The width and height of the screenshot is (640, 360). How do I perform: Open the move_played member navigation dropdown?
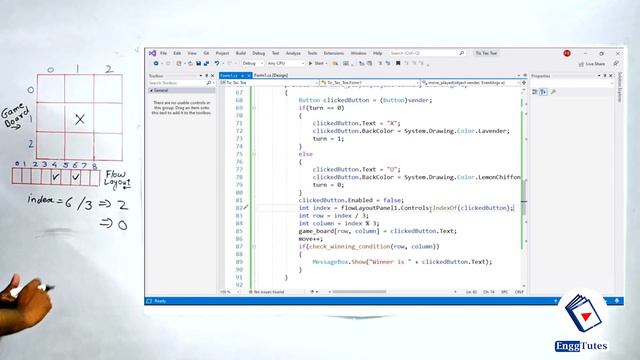pyautogui.click(x=470, y=83)
